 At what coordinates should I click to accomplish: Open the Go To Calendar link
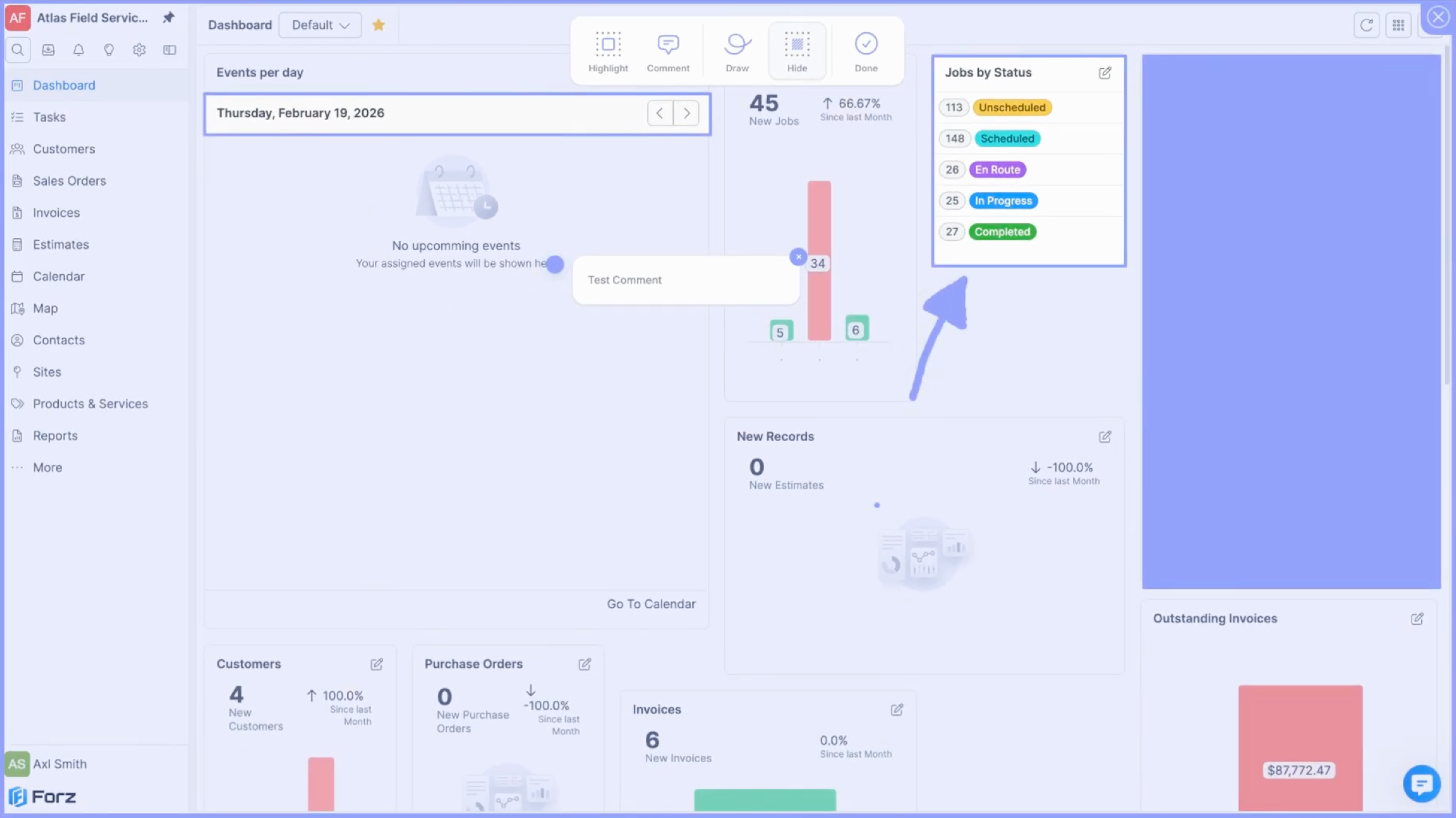[651, 604]
